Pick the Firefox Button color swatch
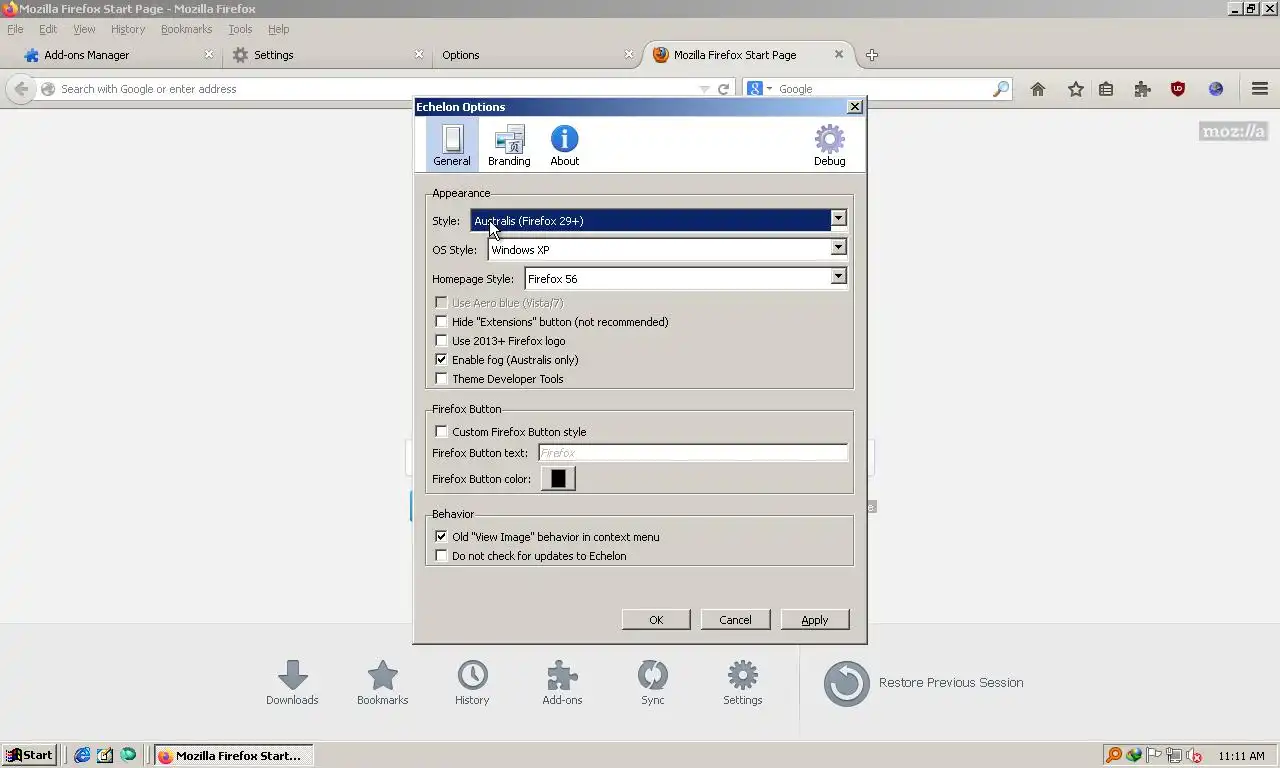Screen dimensions: 1280x768 click(x=558, y=479)
